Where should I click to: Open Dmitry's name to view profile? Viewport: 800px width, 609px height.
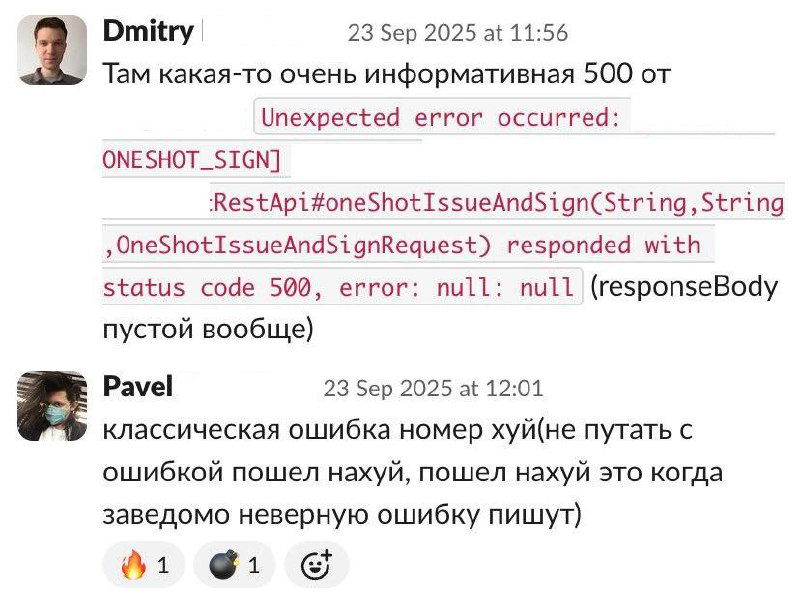[x=148, y=31]
